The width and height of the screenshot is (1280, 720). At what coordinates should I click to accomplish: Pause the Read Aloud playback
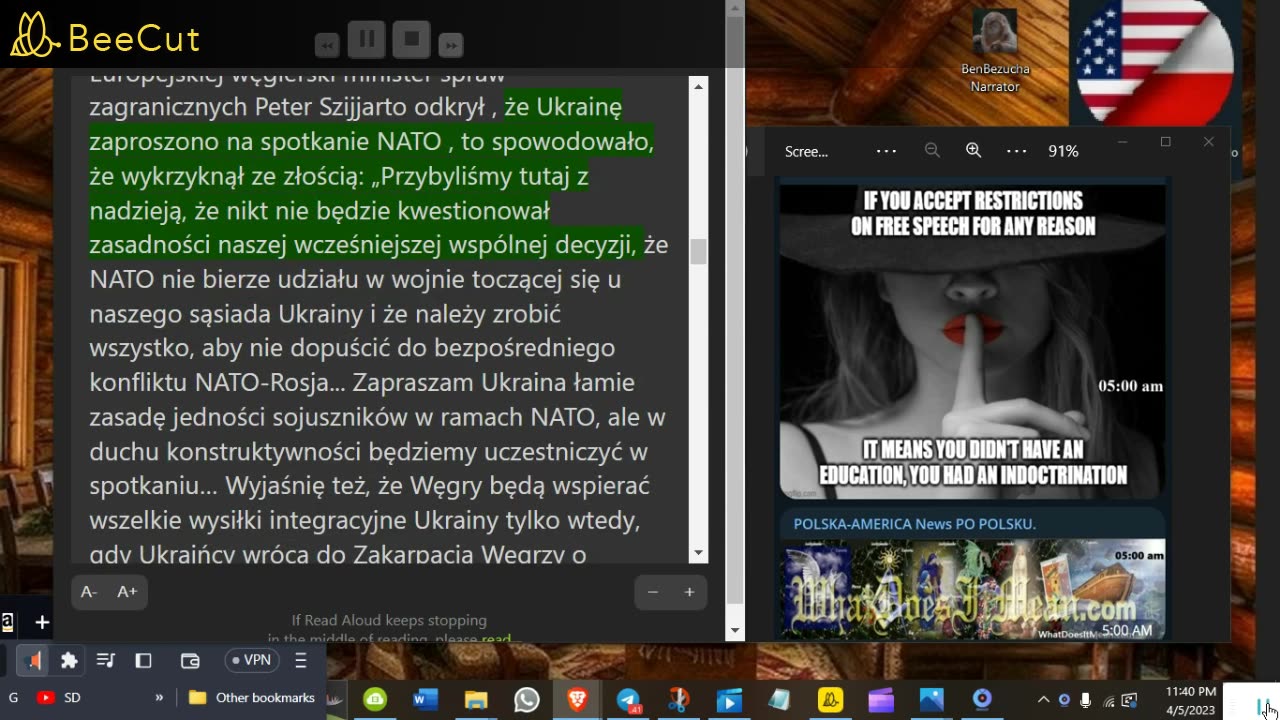click(367, 40)
